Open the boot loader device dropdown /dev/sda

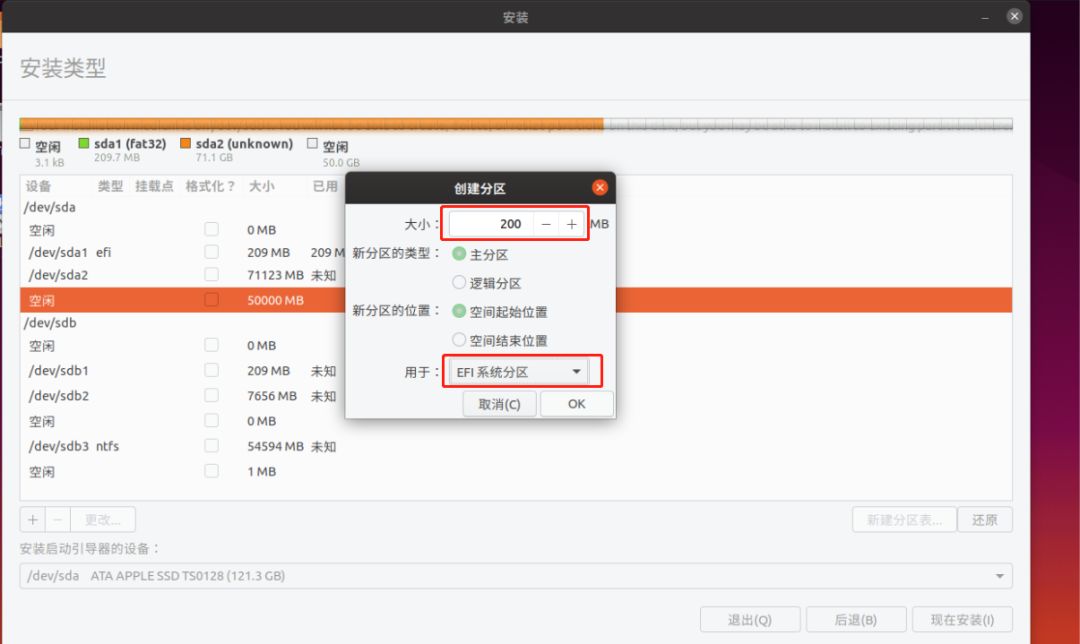click(516, 576)
